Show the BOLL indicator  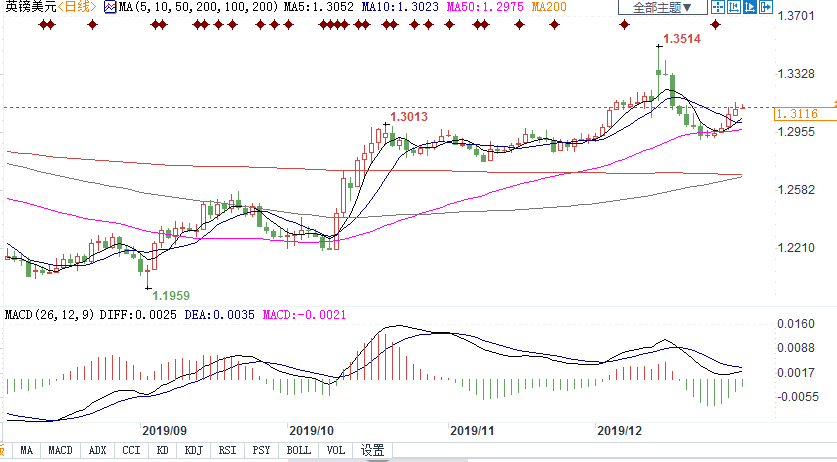pyautogui.click(x=298, y=450)
